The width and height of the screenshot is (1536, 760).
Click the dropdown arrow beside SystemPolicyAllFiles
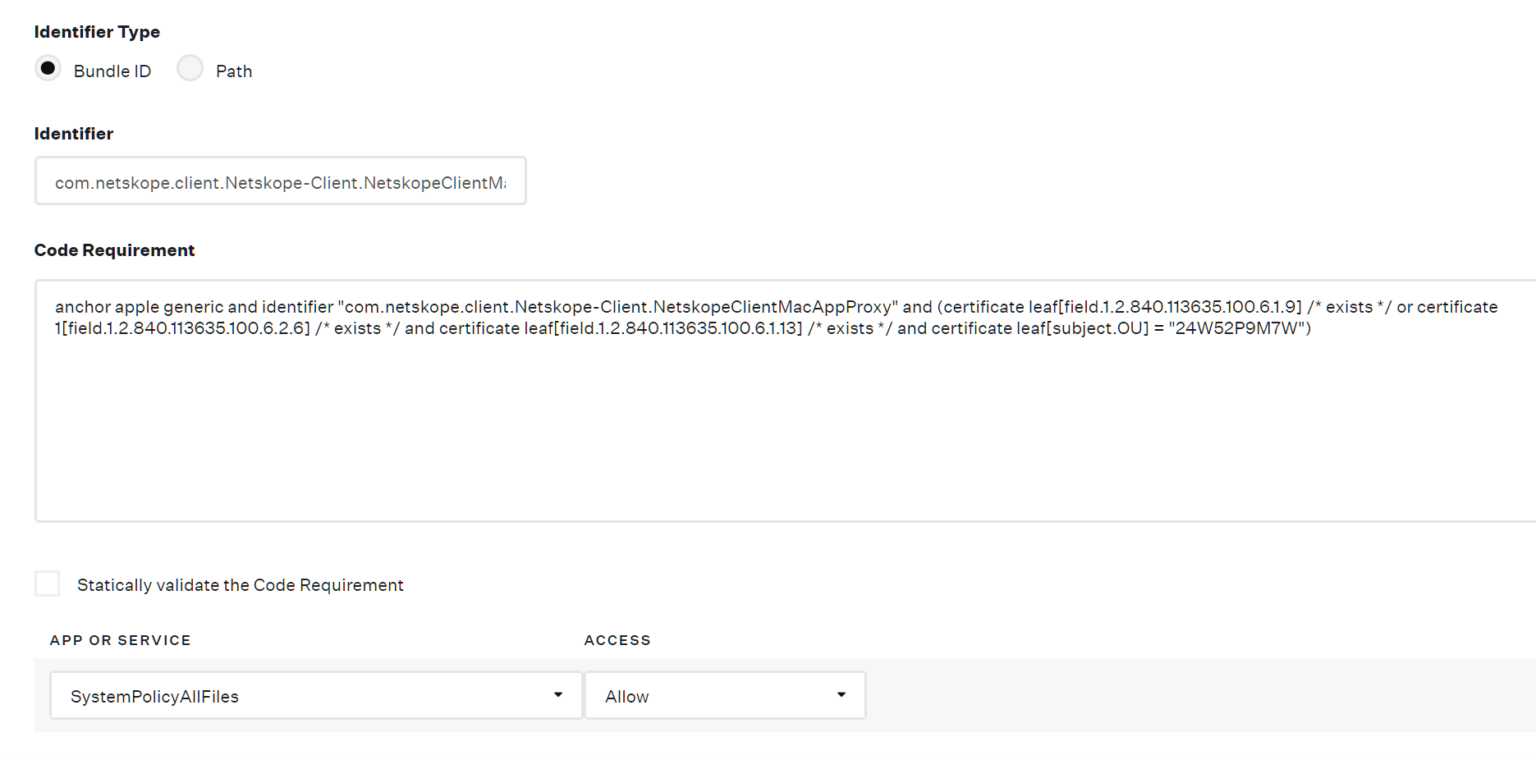point(558,695)
